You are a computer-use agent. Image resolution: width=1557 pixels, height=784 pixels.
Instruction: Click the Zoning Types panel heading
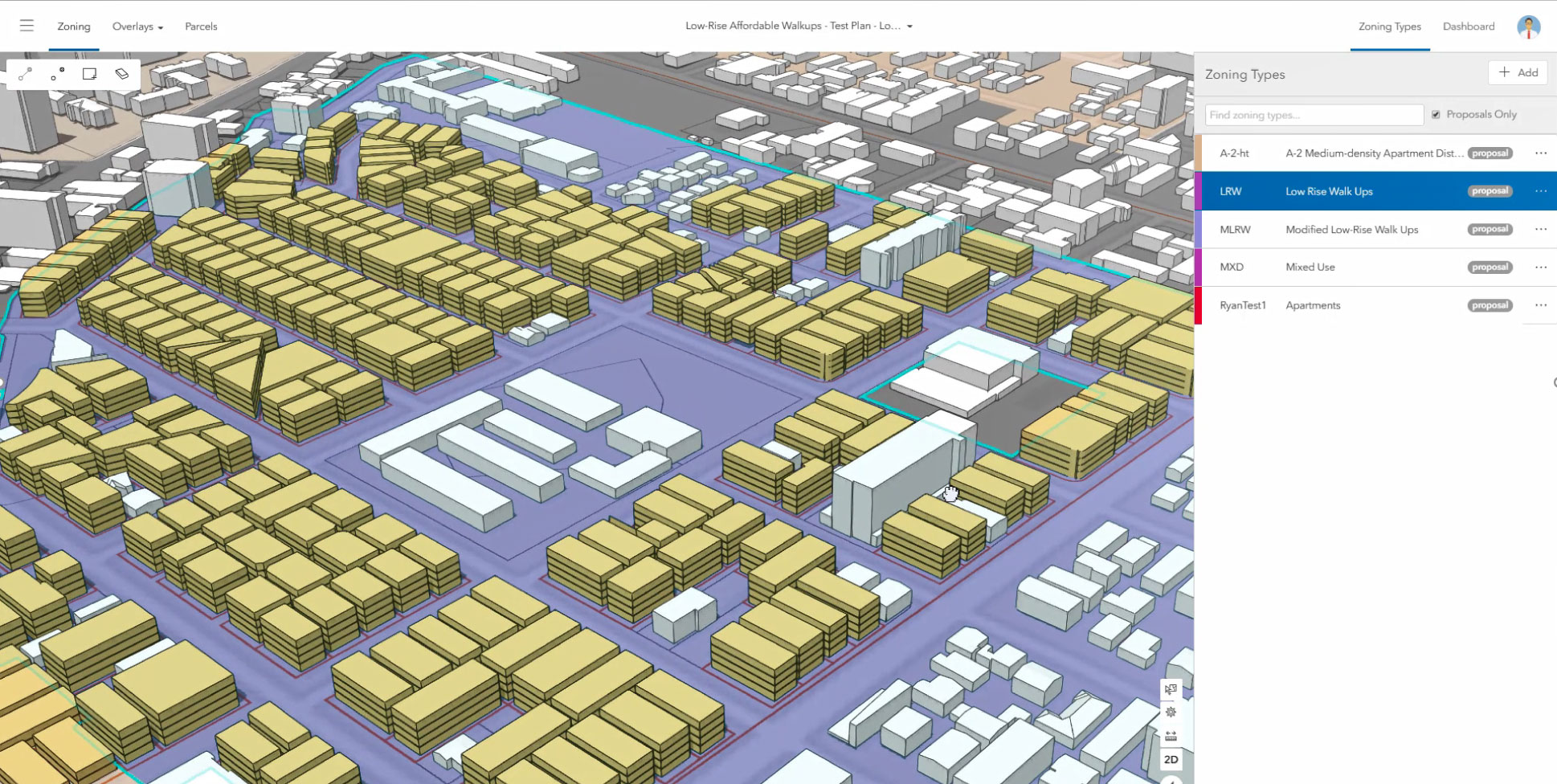tap(1244, 75)
